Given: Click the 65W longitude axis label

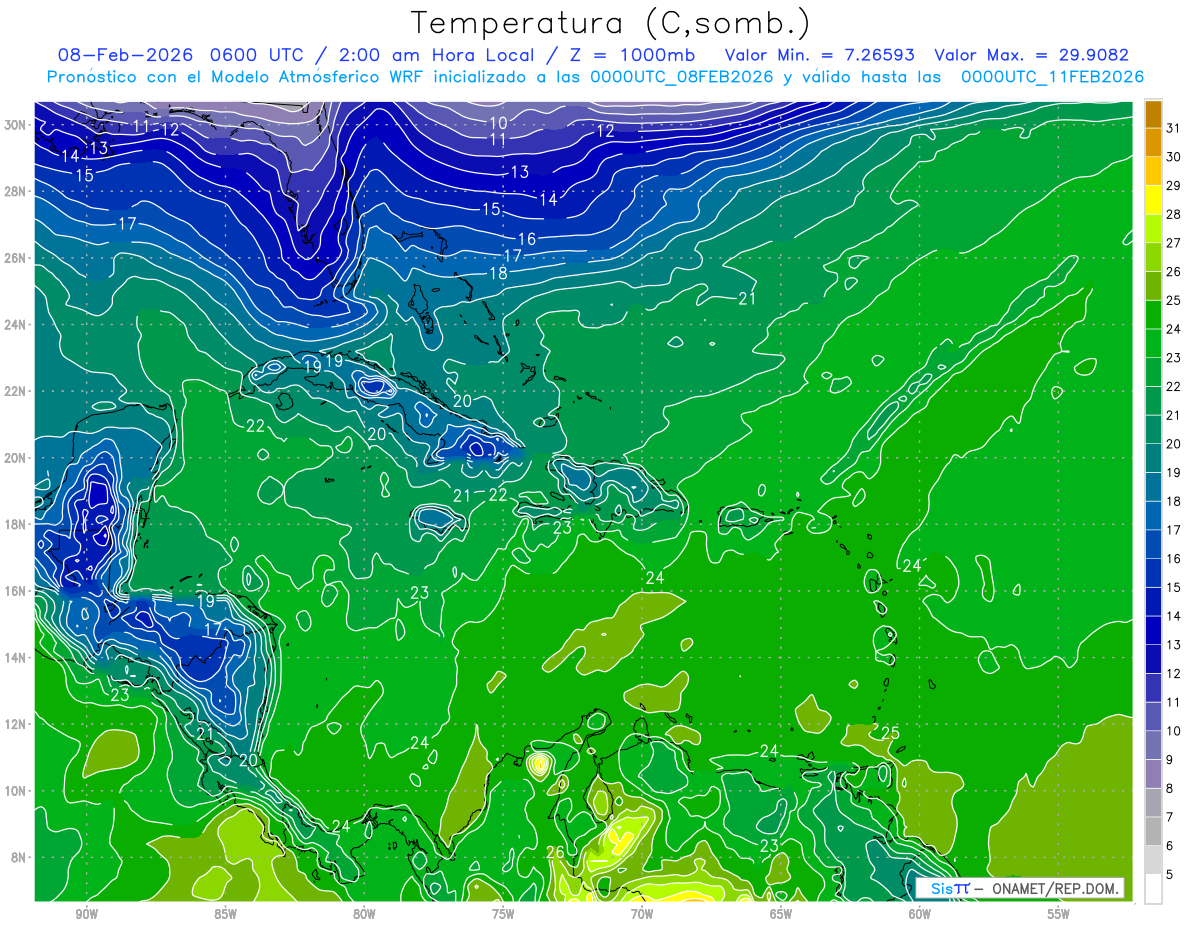Looking at the screenshot, I should (781, 914).
